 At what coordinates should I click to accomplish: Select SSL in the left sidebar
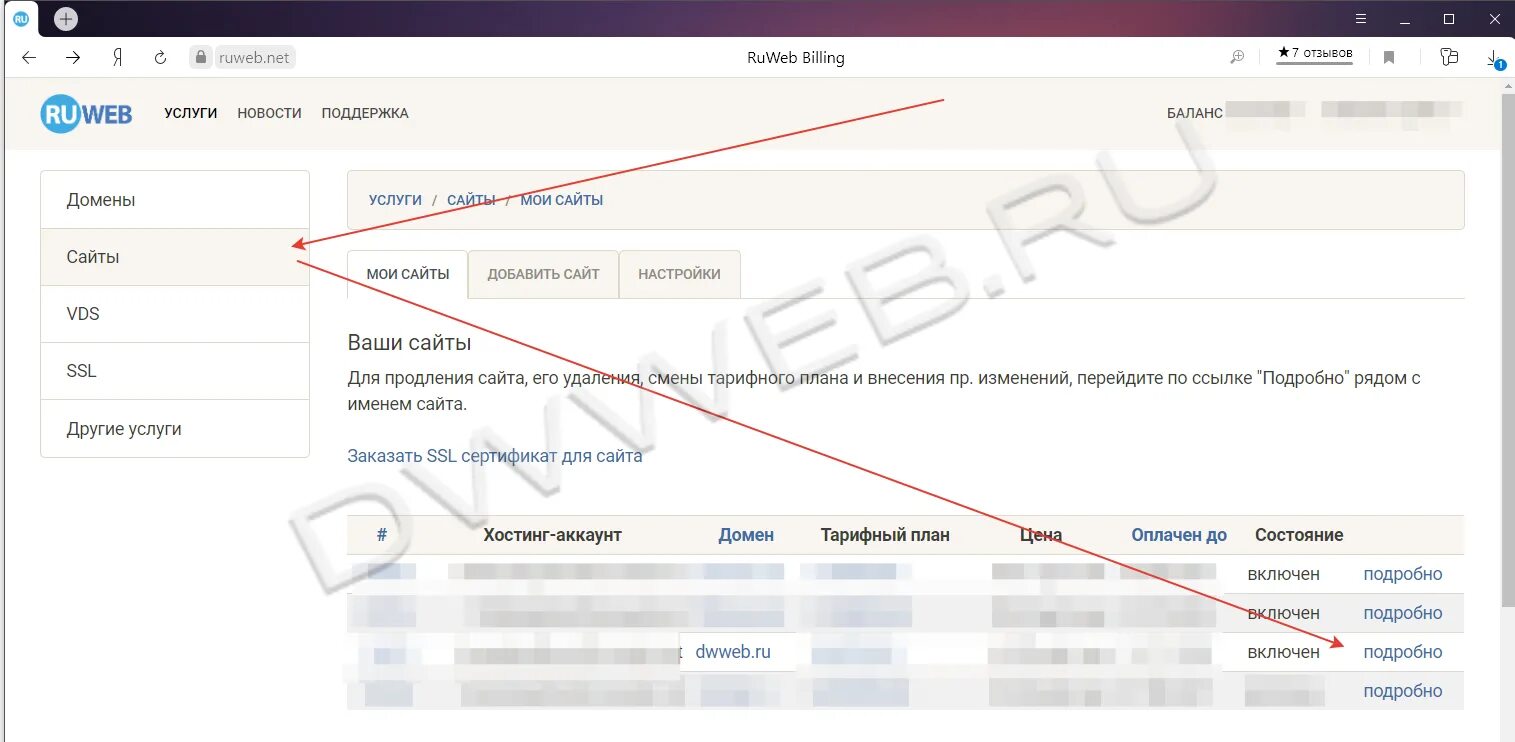click(175, 371)
